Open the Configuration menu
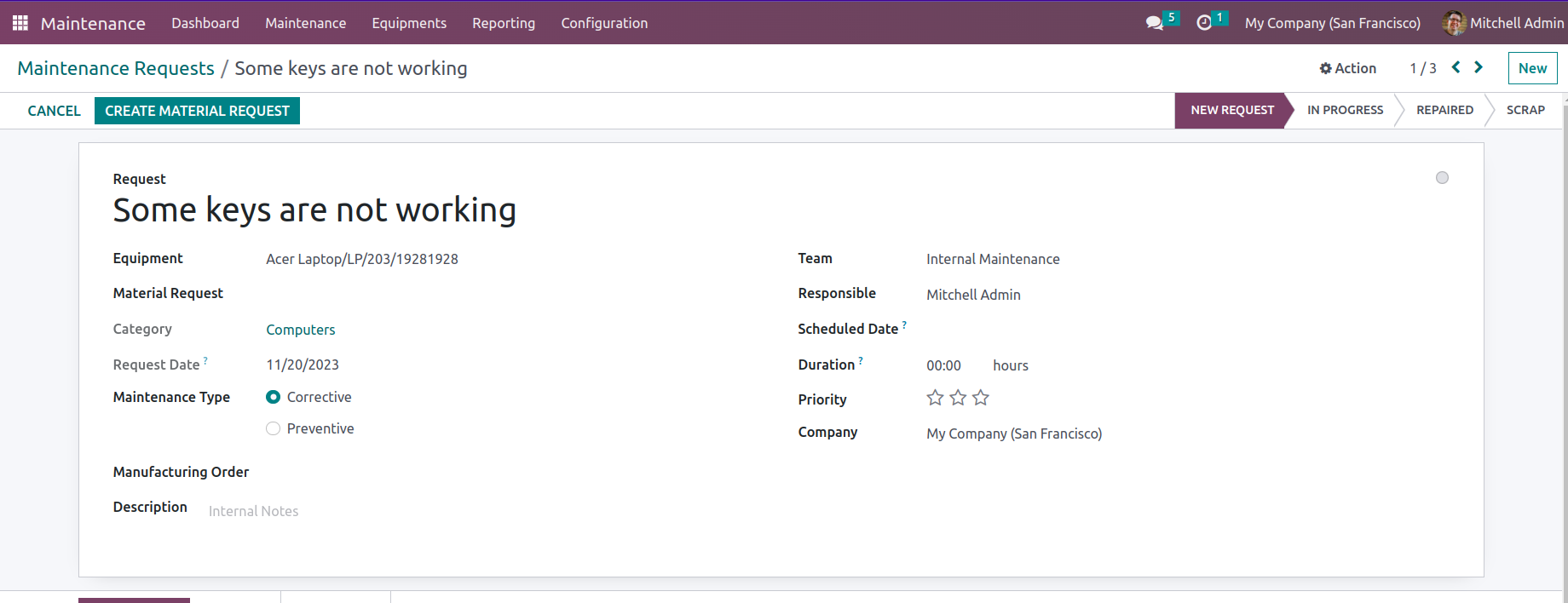The width and height of the screenshot is (1568, 603). pyautogui.click(x=604, y=23)
